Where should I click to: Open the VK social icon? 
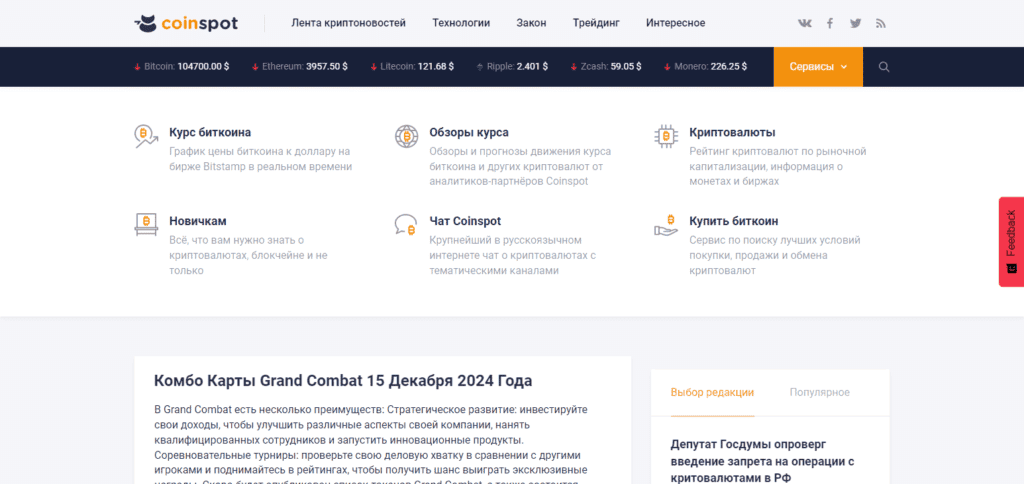[x=805, y=24]
